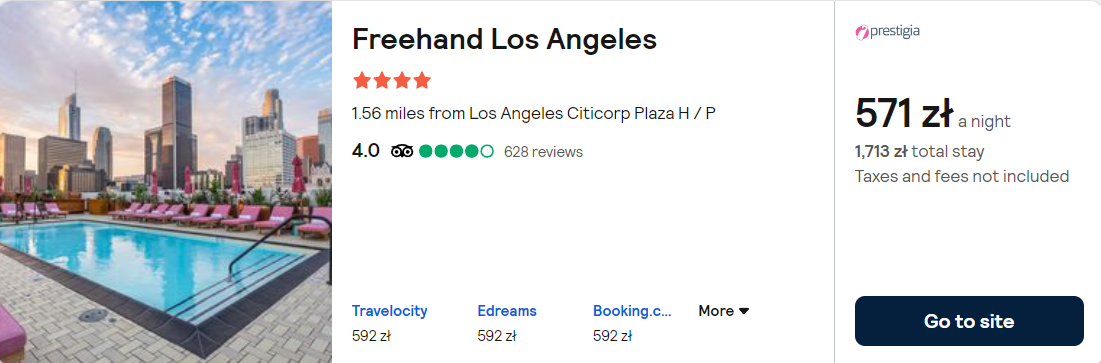Click the distance from Citicorp Plaza text
The image size is (1101, 363).
pos(534,113)
